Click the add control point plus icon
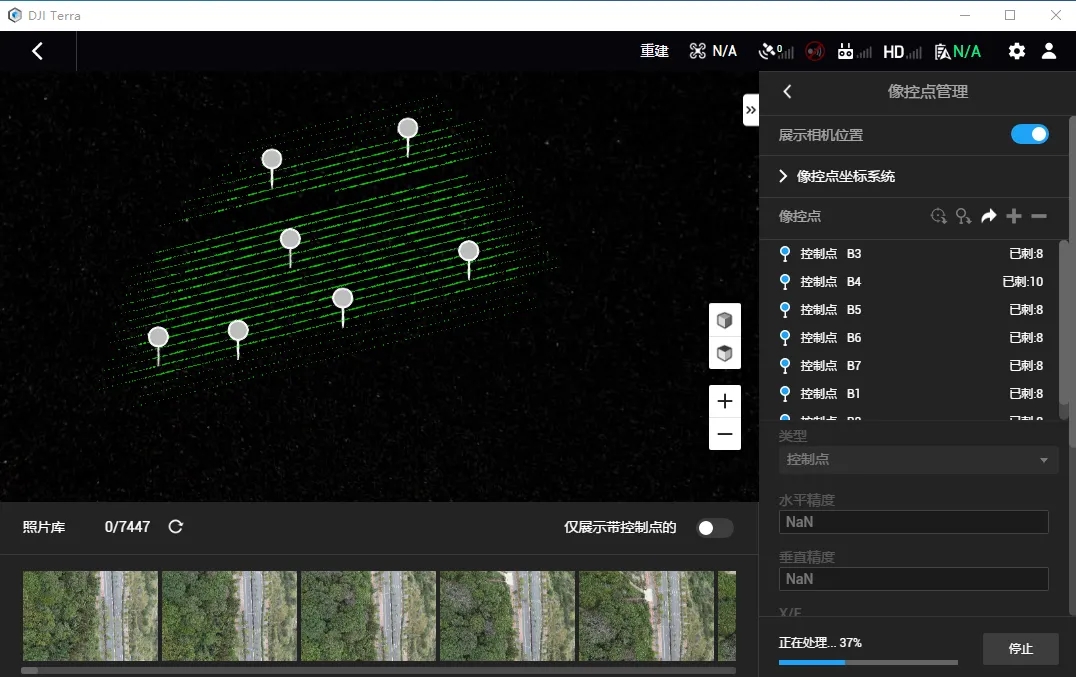Screen dimensions: 1076x677 [1014, 216]
